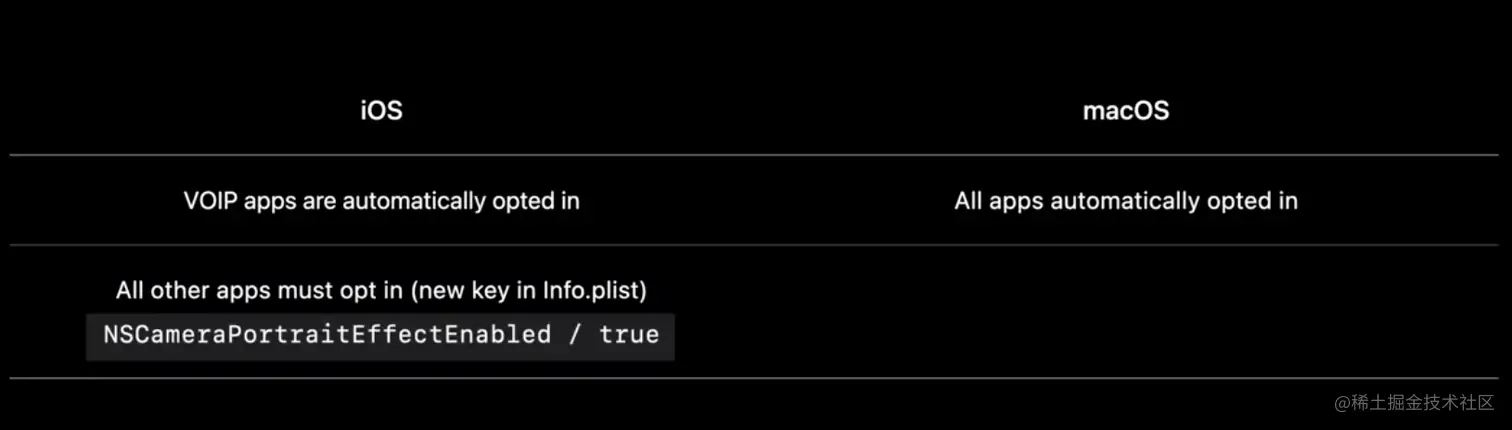Click the slash separator in the code snippet
This screenshot has width=1512, height=430.
pos(574,335)
